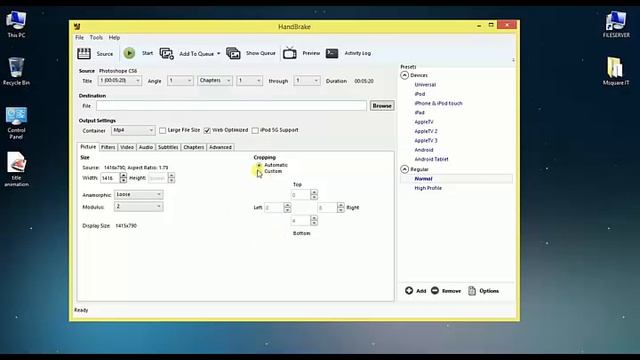Select the iPhone & iPod touch preset
Screen dimensions: 640x360
tap(438, 103)
